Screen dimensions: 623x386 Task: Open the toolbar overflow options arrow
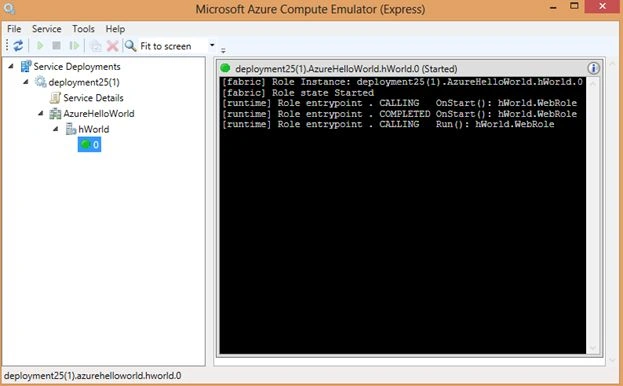point(223,50)
